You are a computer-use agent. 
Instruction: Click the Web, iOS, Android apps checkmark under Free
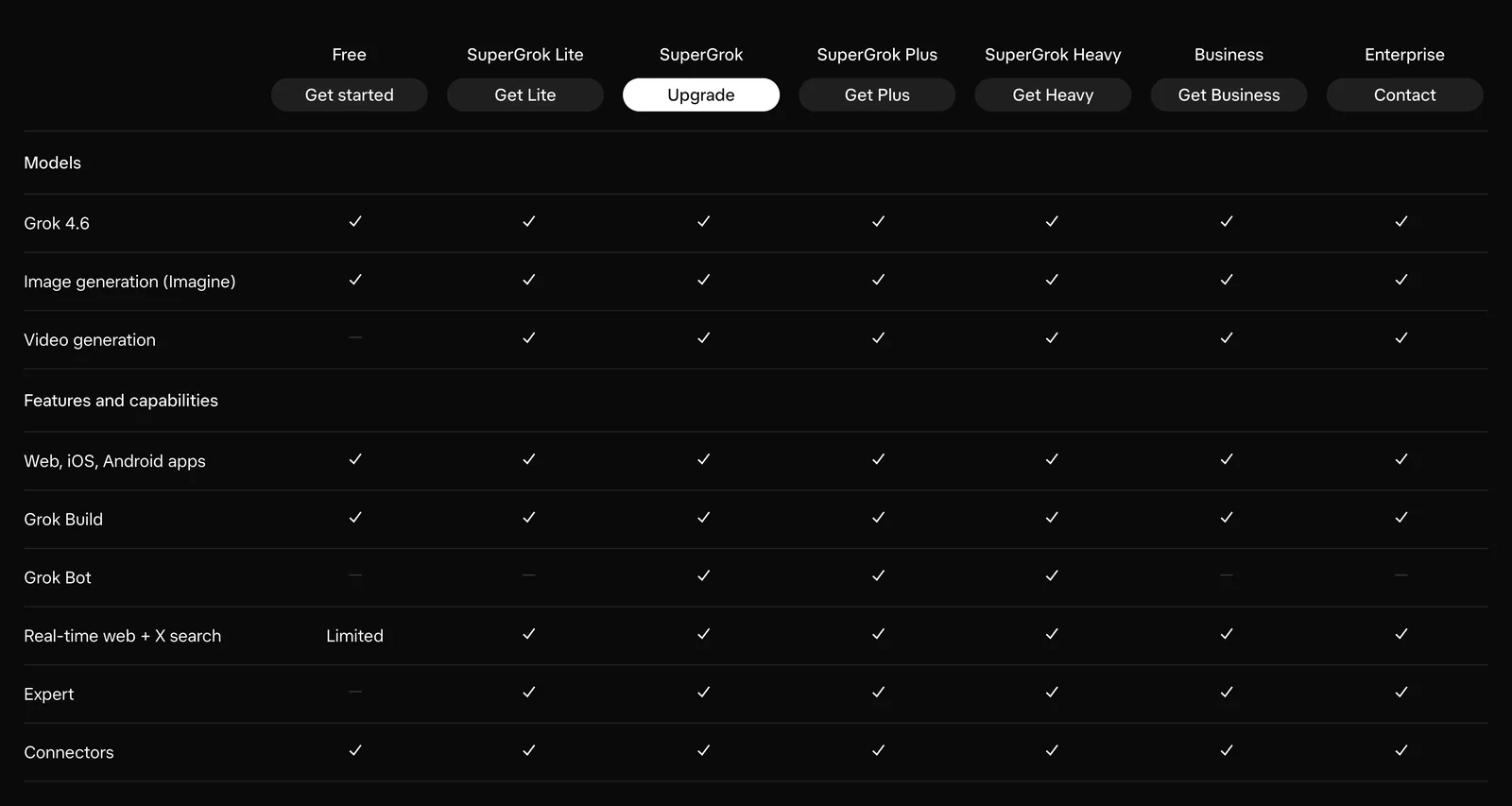click(x=355, y=459)
